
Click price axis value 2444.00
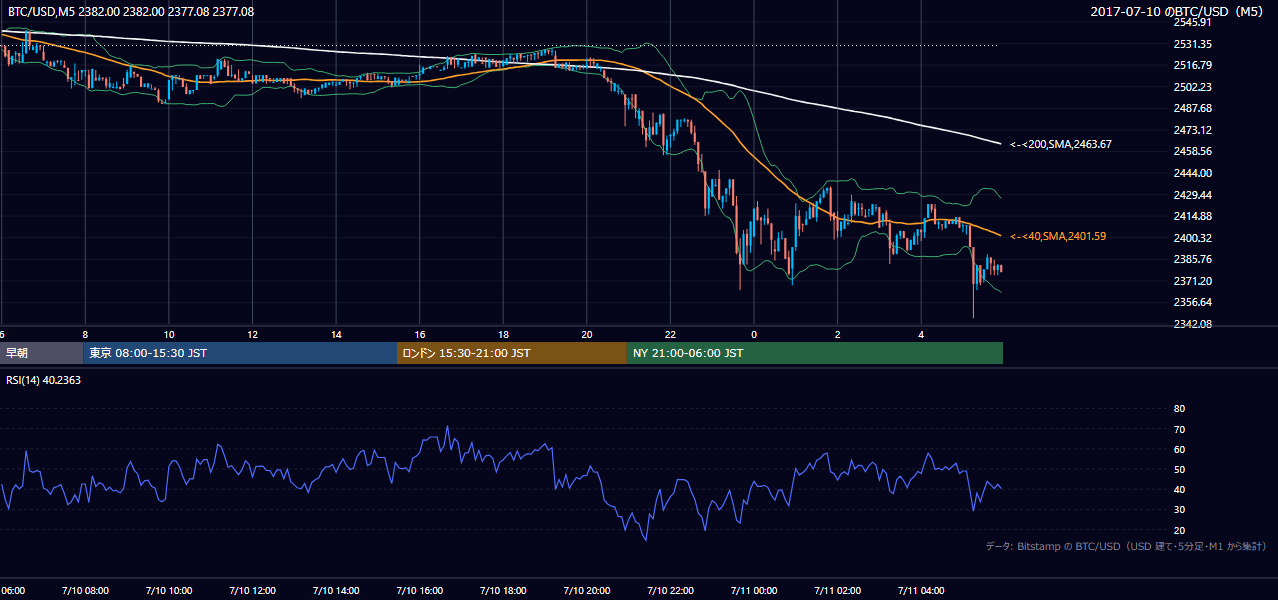[x=1193, y=173]
